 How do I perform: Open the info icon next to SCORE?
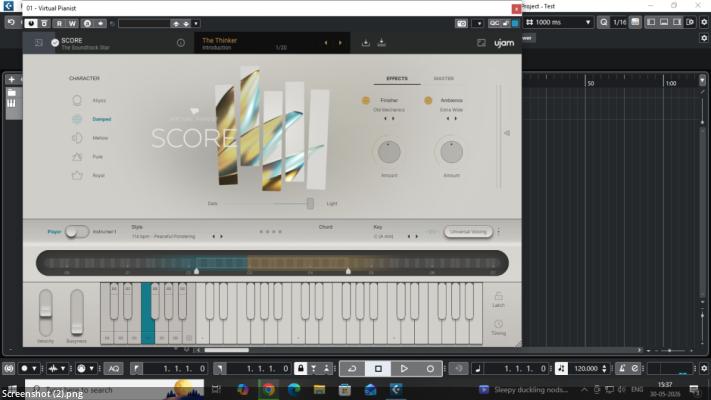click(x=181, y=43)
